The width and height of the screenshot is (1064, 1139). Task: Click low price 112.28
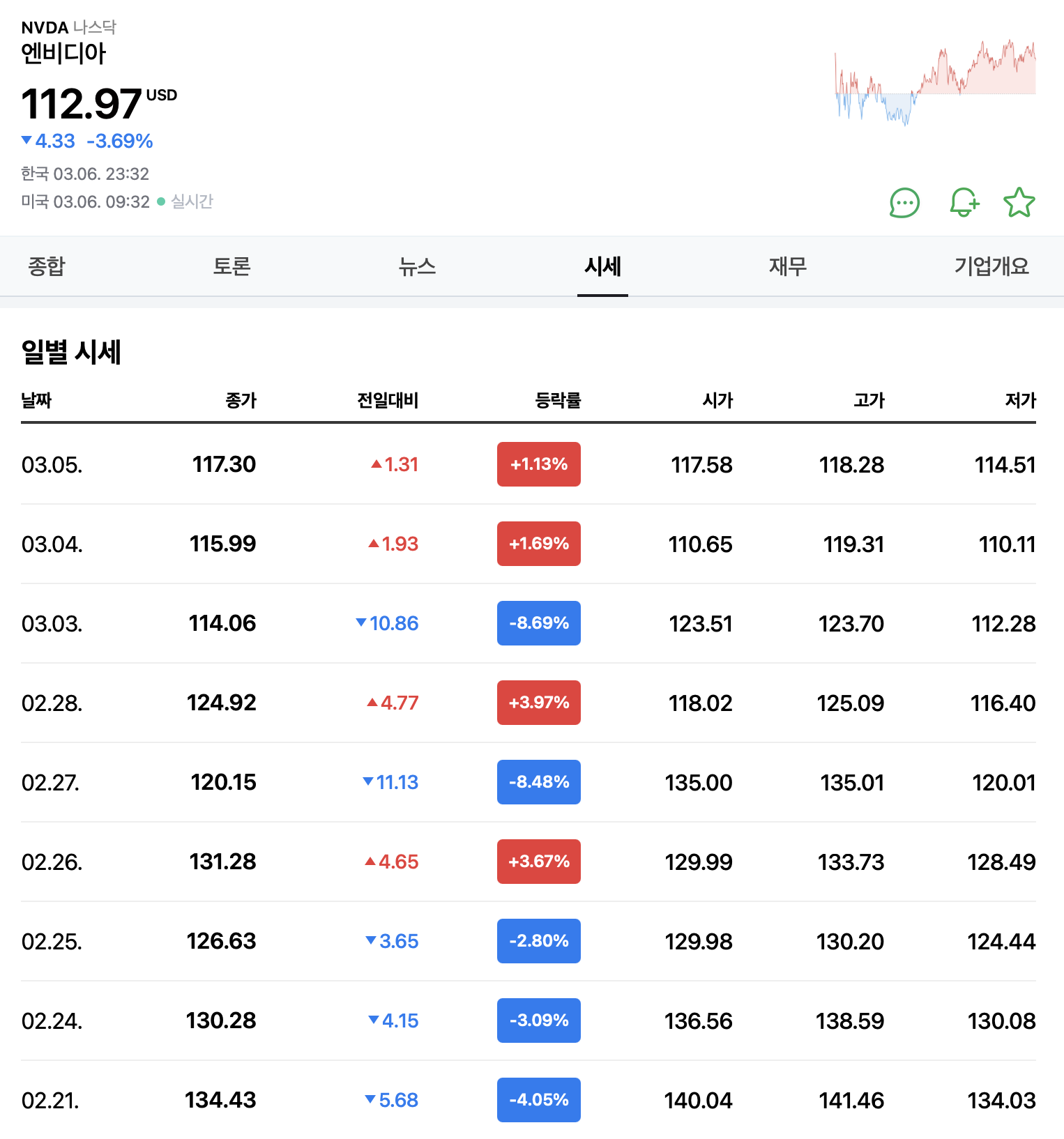coord(1003,624)
